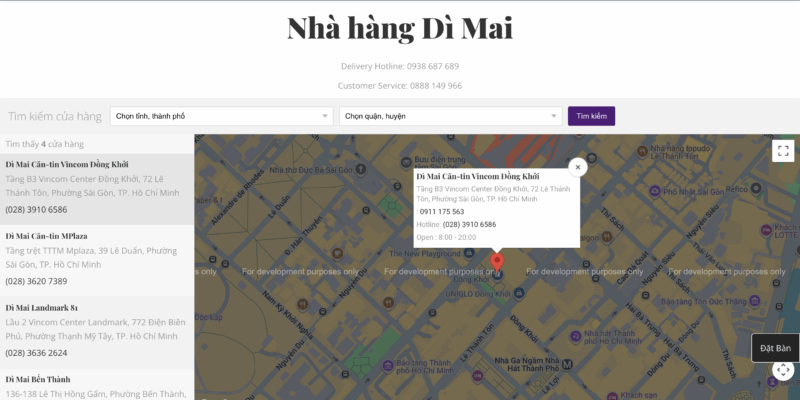Image resolution: width=800 pixels, height=400 pixels.
Task: Click the coffee cup icon near Hàn Thuyên
Action: (x=337, y=253)
